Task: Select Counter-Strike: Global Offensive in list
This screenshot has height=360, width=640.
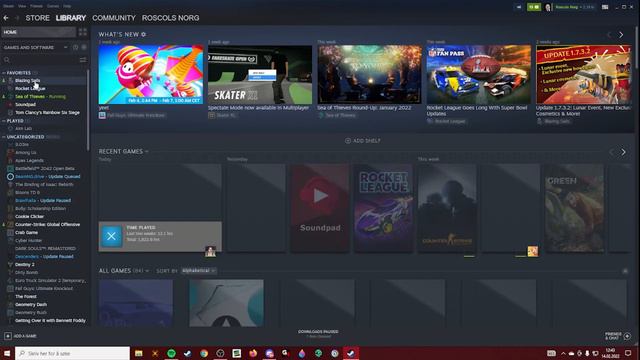Action: tap(47, 224)
